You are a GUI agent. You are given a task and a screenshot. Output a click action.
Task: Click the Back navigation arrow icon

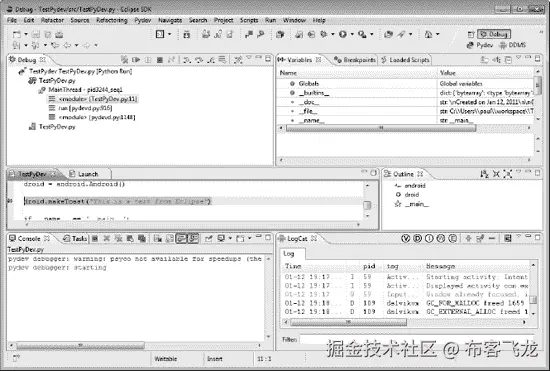click(x=67, y=45)
